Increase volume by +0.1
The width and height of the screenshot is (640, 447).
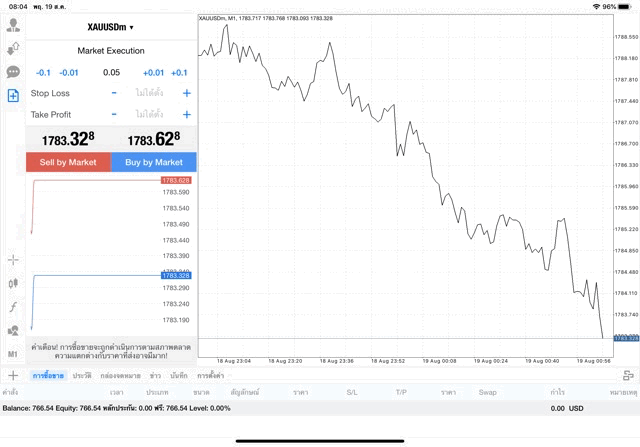click(x=179, y=72)
